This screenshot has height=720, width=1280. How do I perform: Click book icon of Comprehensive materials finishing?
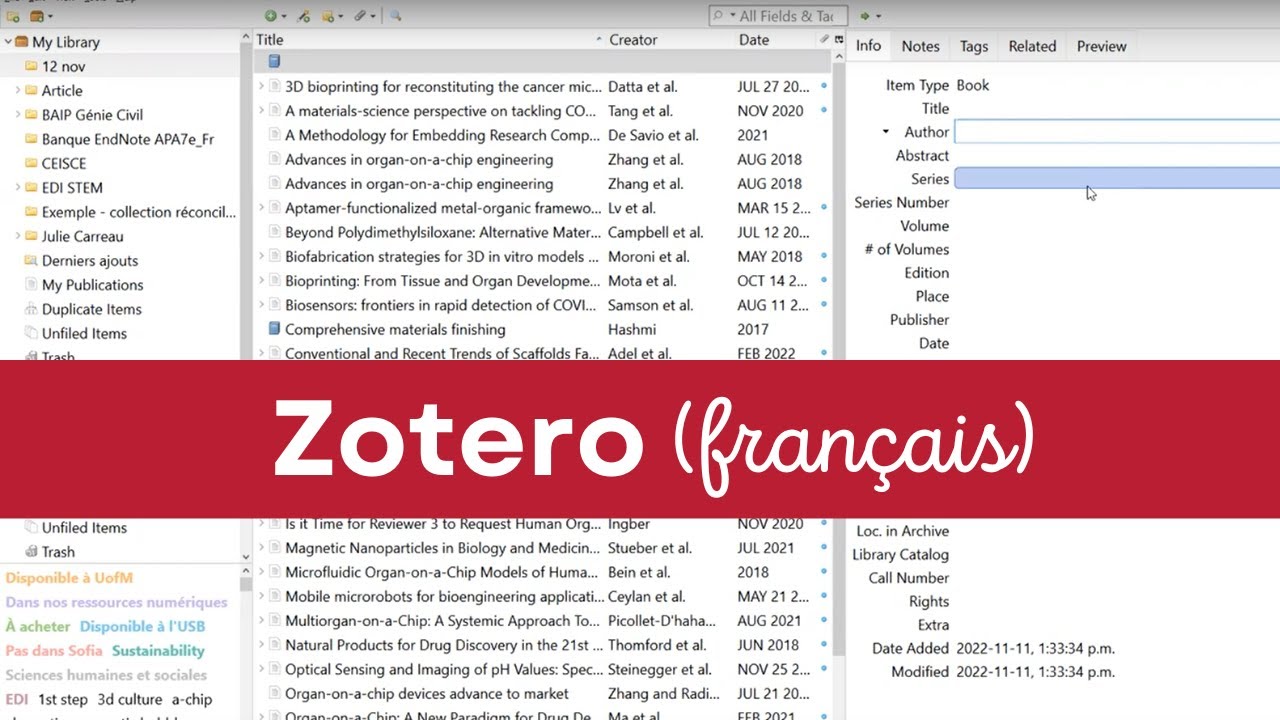(274, 329)
